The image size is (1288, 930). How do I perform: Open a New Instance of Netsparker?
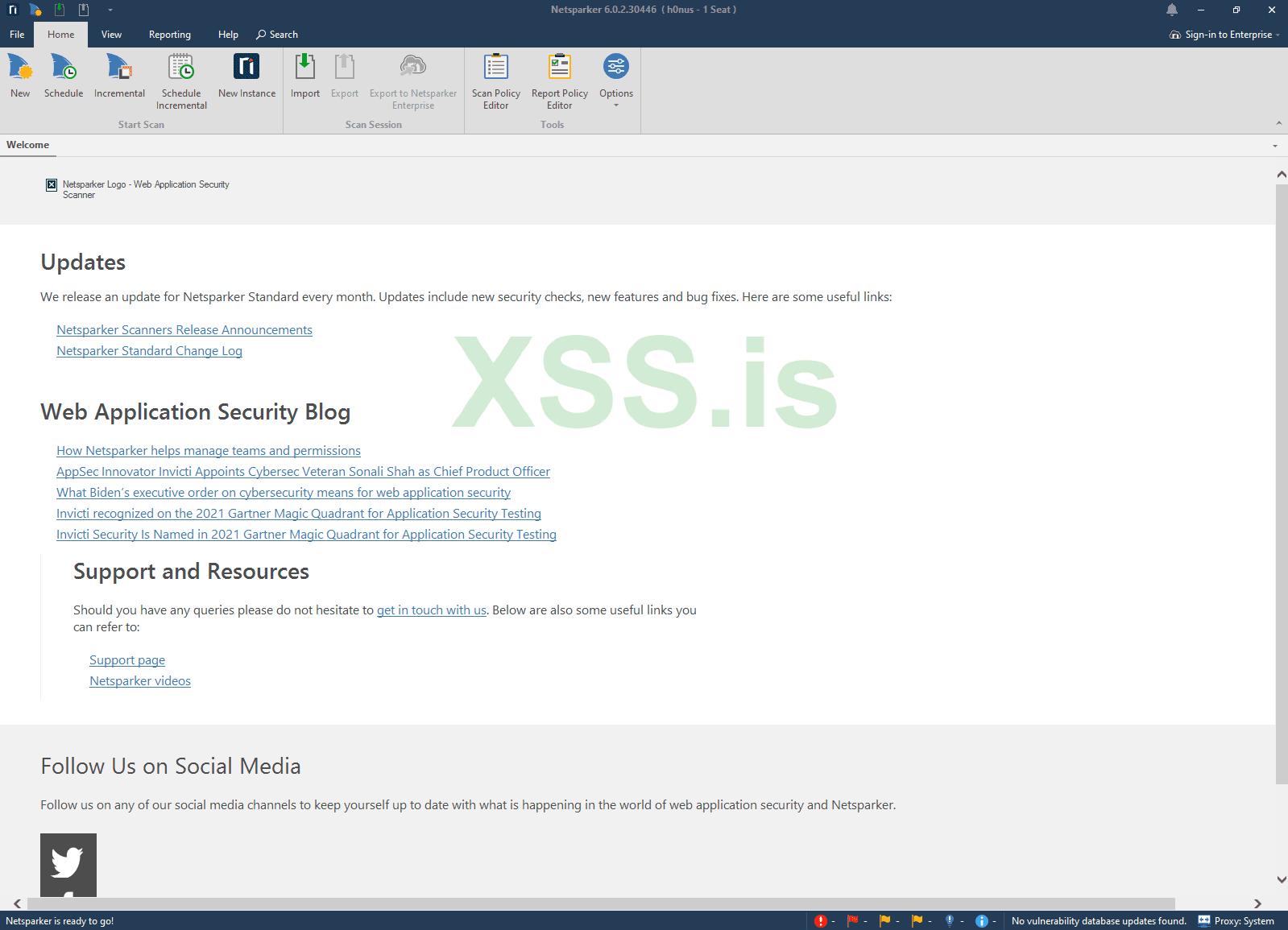click(x=246, y=76)
